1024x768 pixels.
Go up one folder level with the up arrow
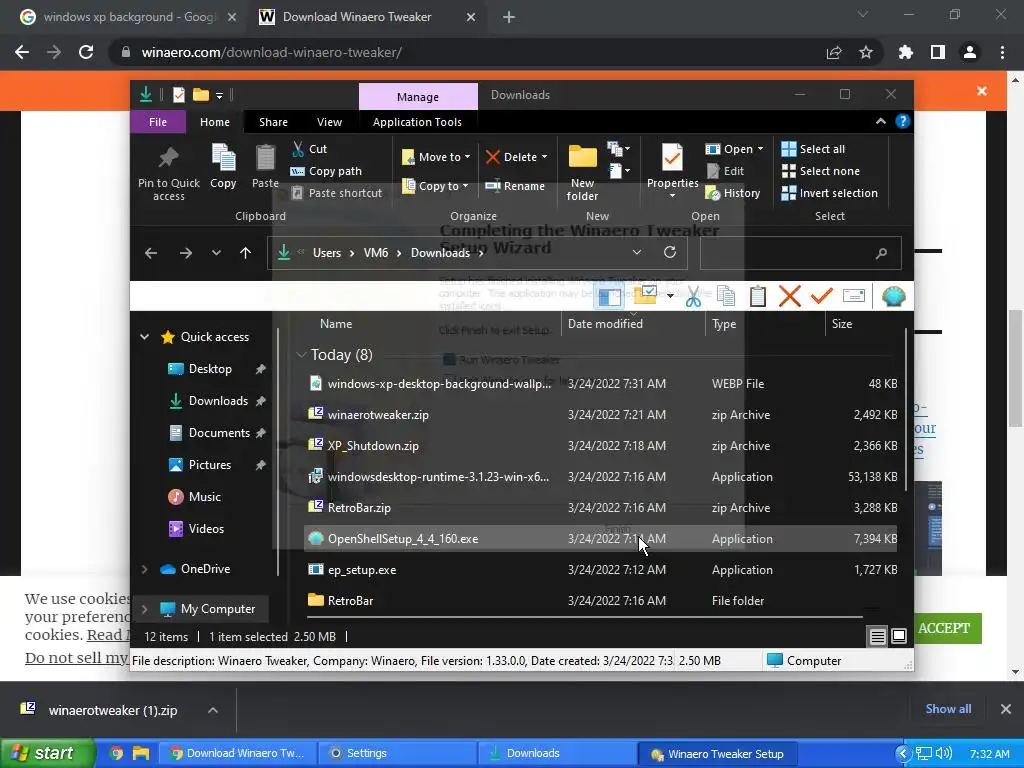(246, 253)
